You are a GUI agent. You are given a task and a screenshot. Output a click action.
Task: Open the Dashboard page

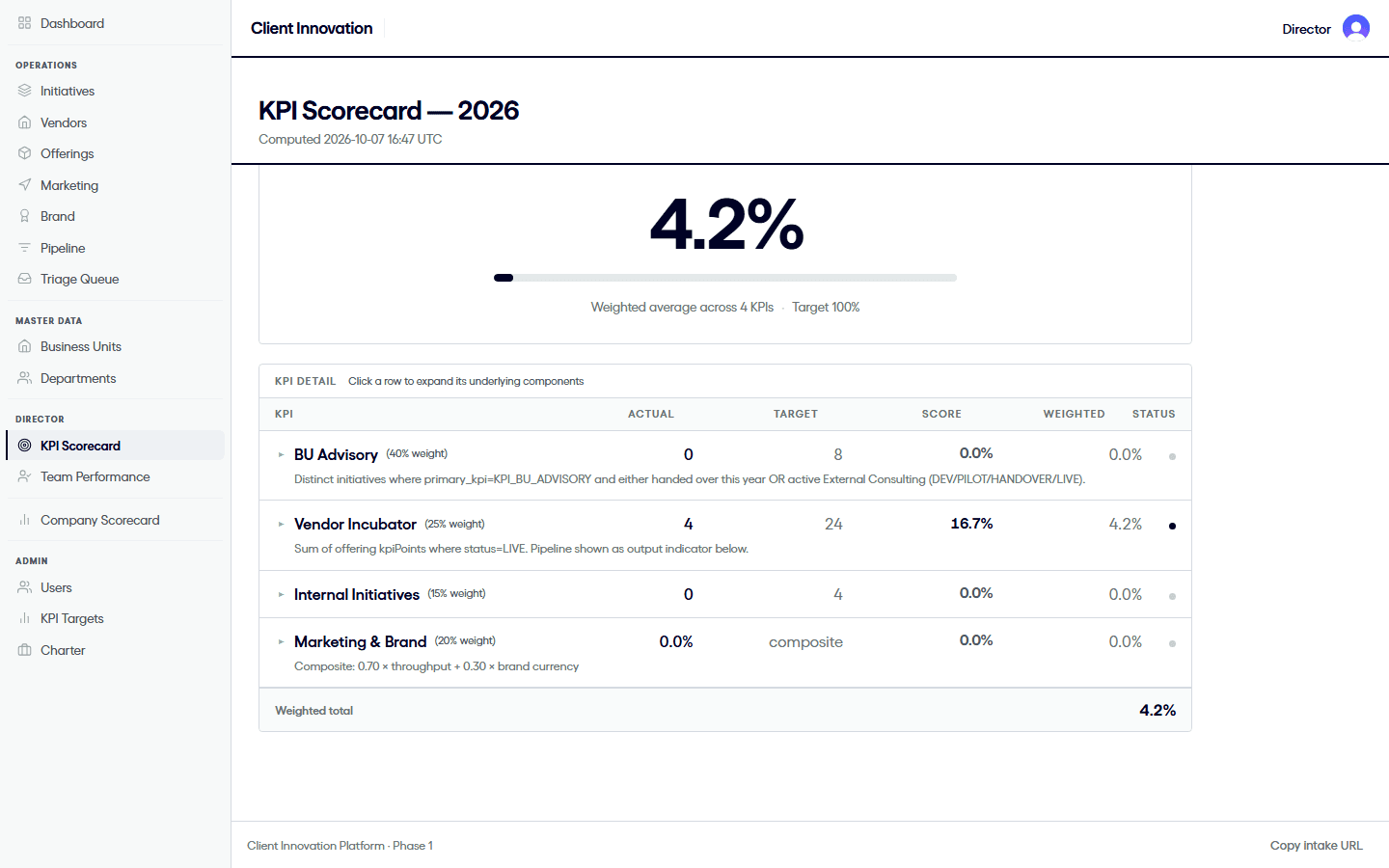pos(115,23)
